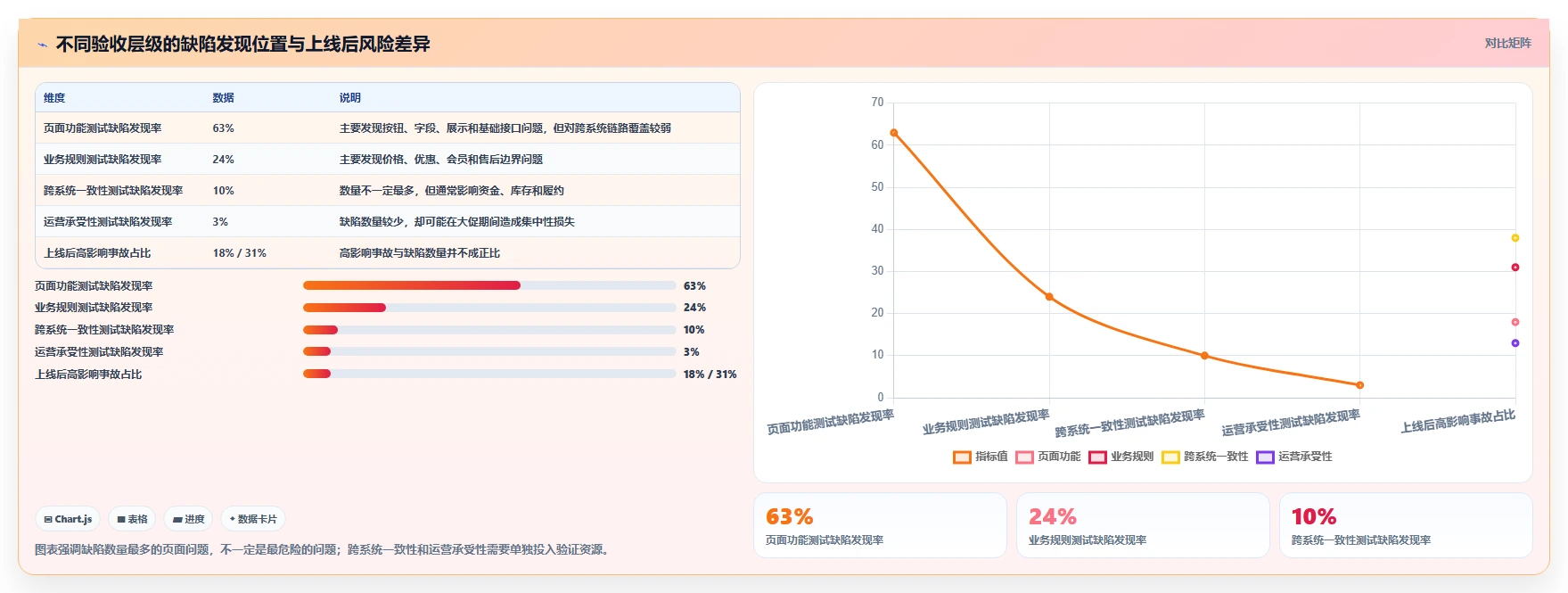Click the 3% progress bar for 运营承受性测试缺陷发现率
The height and width of the screenshot is (593, 1568).
click(489, 351)
